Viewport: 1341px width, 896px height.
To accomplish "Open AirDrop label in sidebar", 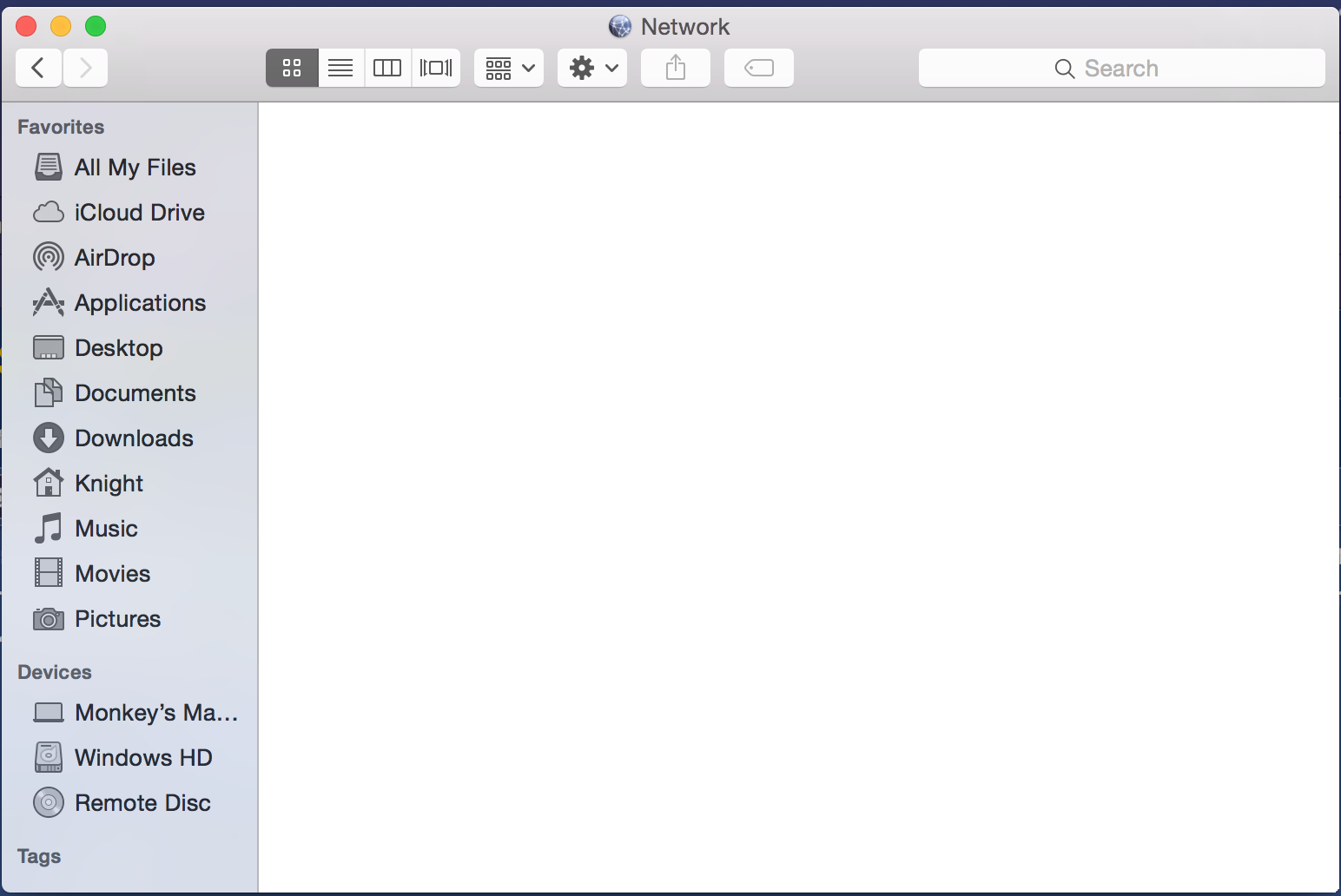I will pyautogui.click(x=115, y=258).
